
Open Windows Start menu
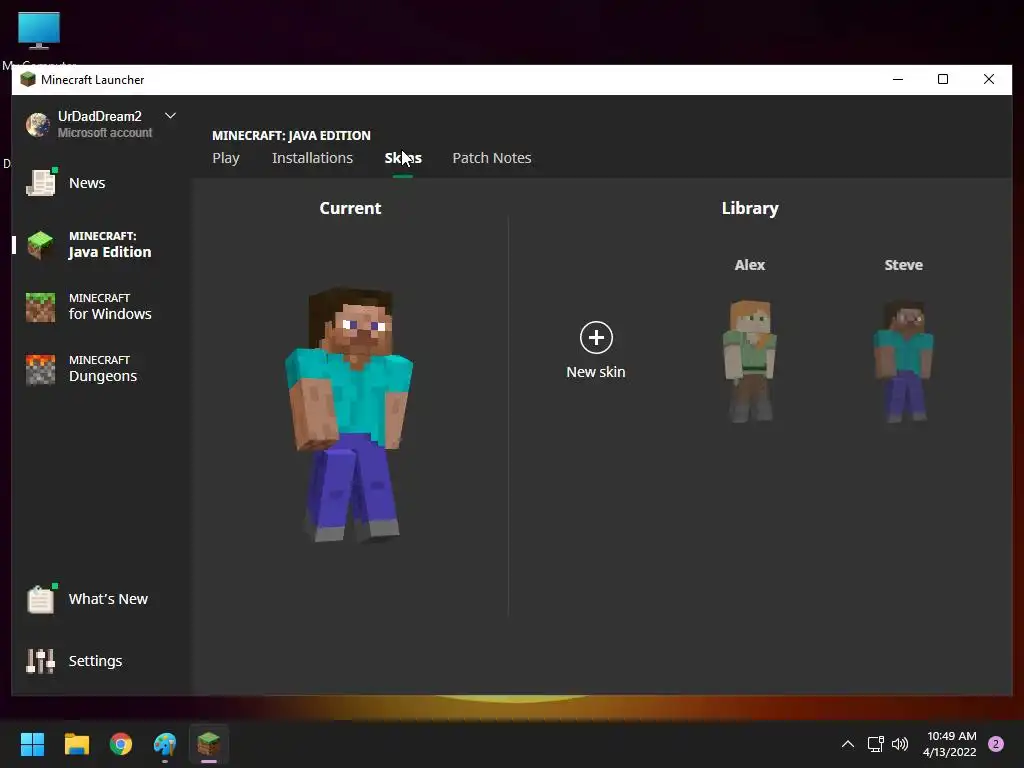32,744
